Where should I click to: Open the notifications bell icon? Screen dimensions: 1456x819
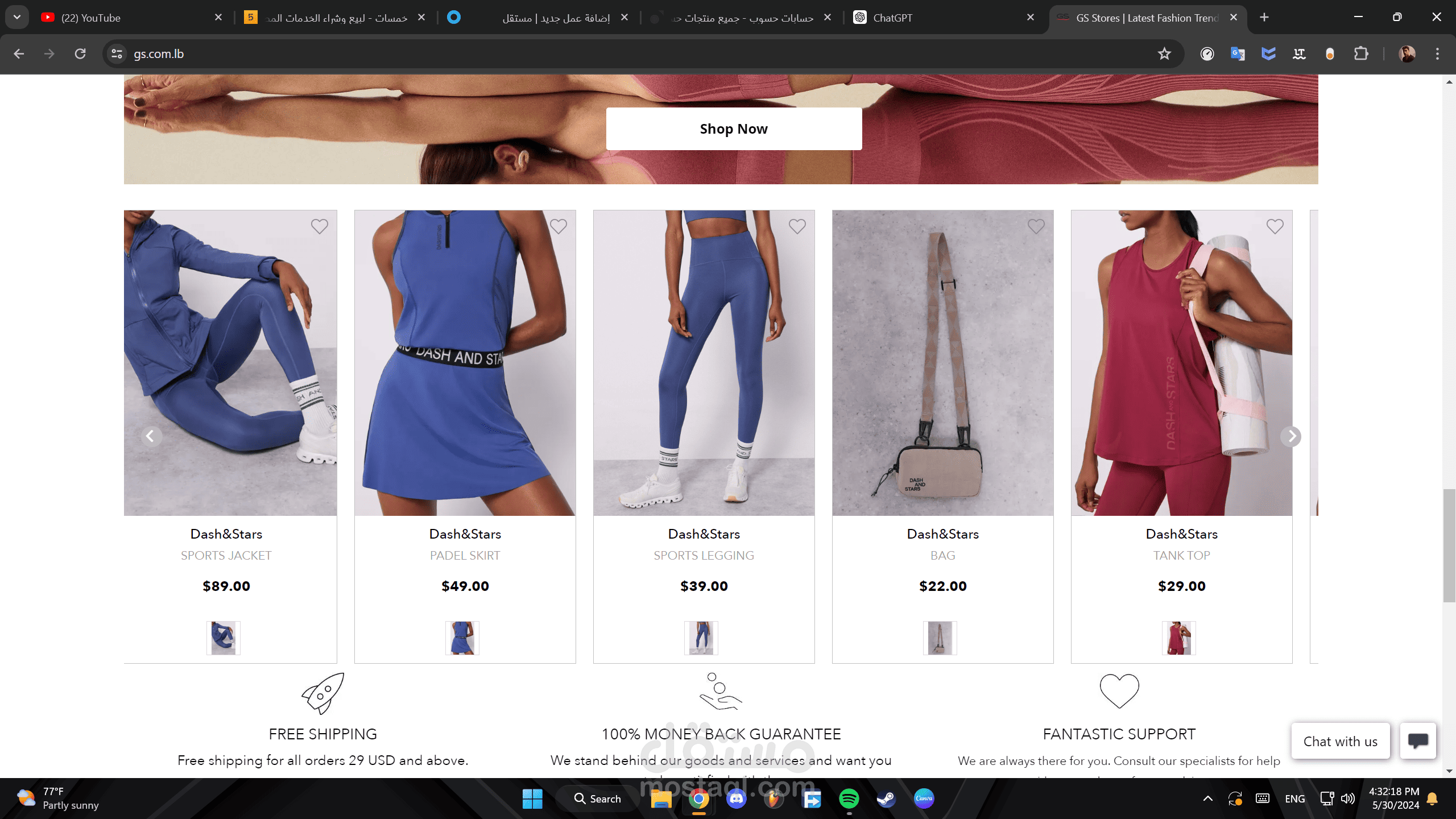pyautogui.click(x=1432, y=799)
